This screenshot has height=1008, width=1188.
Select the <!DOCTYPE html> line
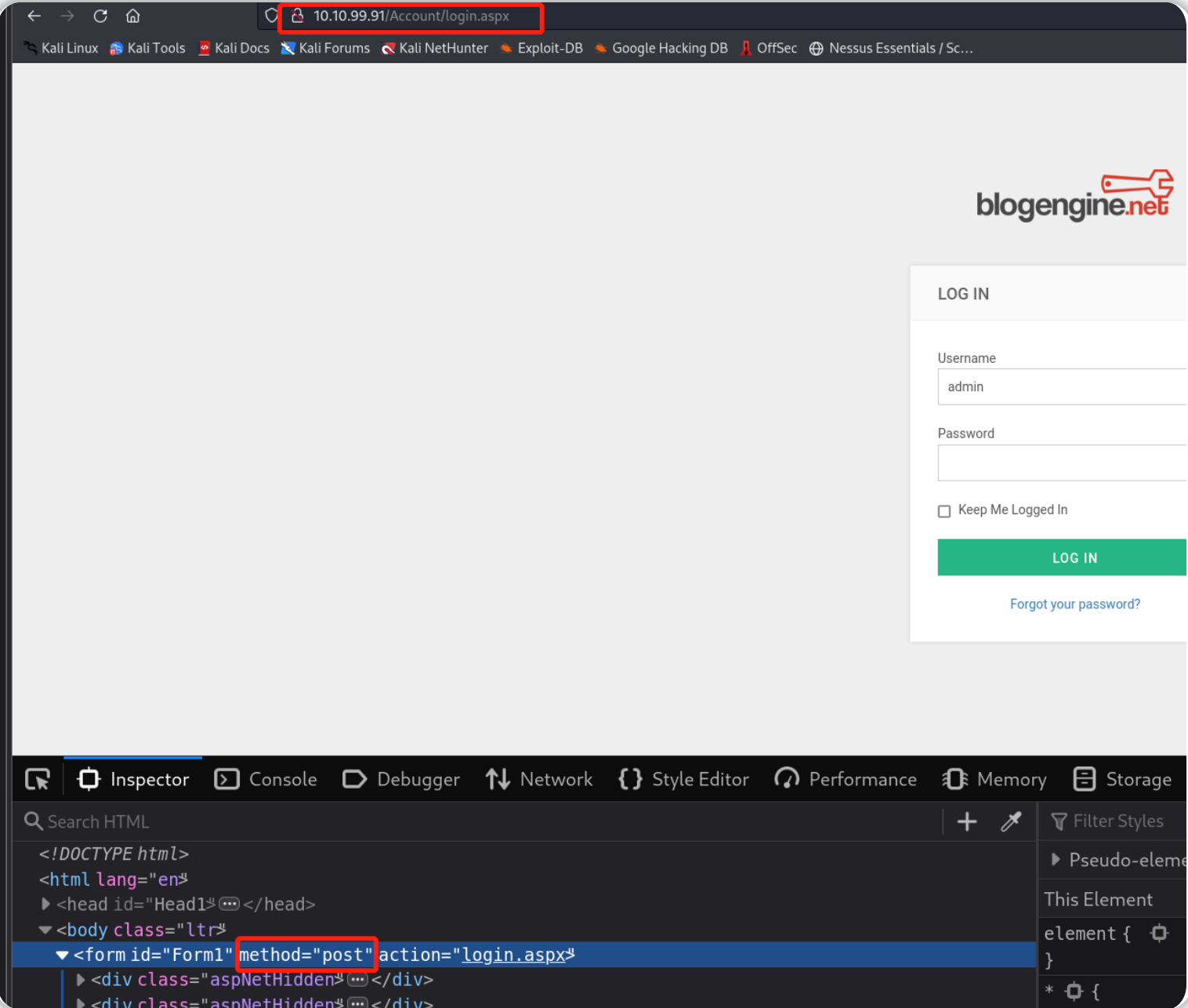pyautogui.click(x=114, y=854)
